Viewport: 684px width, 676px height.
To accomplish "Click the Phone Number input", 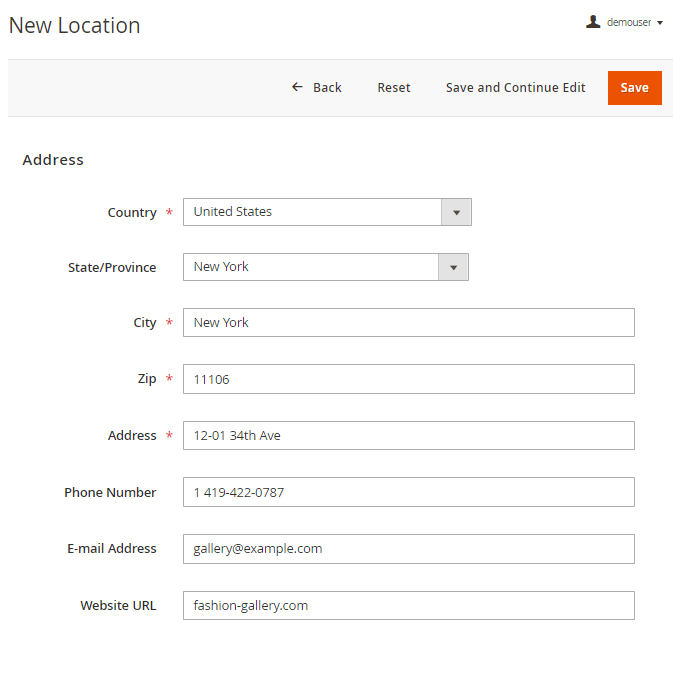I will [408, 492].
